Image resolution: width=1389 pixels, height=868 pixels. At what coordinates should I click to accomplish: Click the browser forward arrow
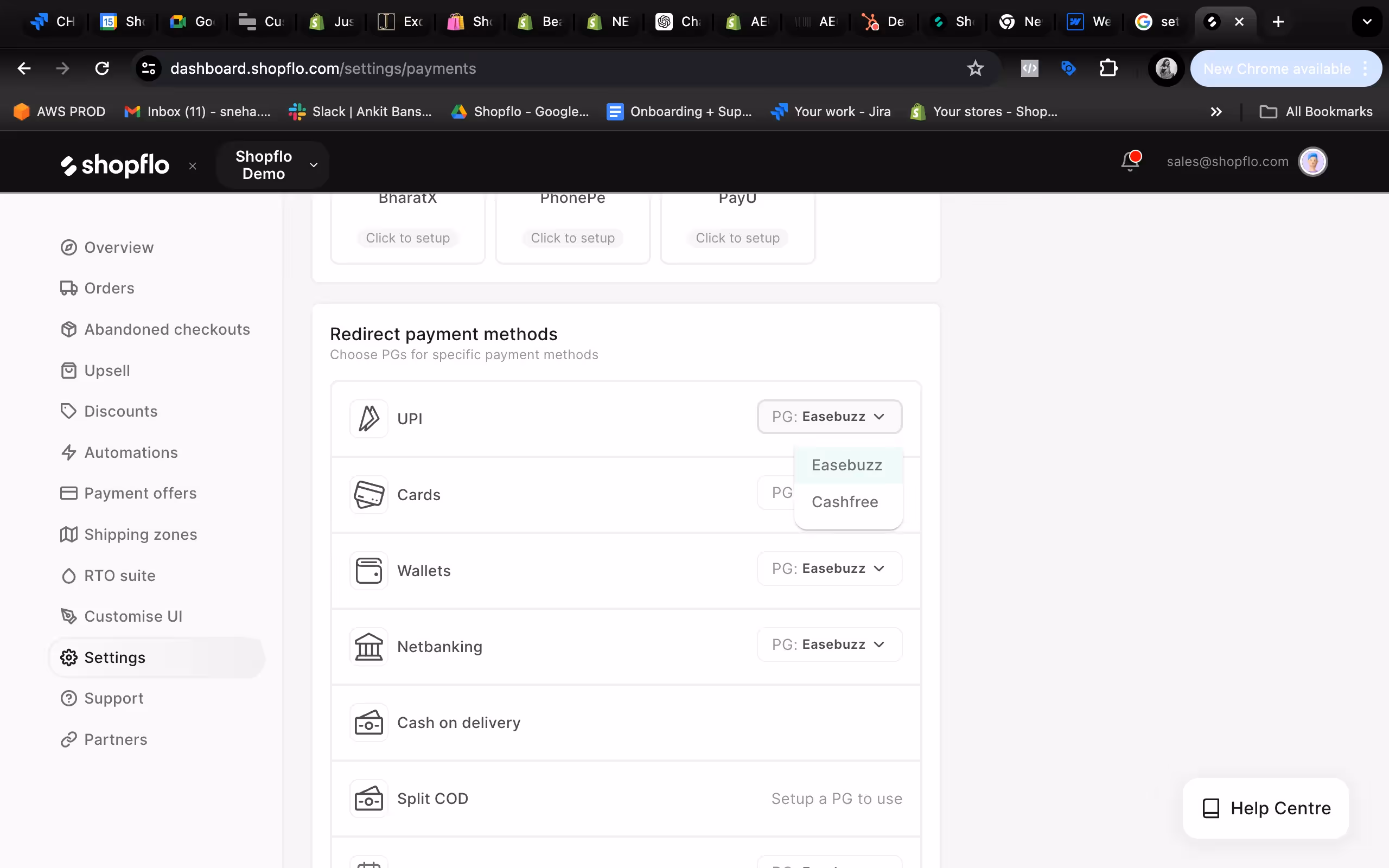(x=62, y=69)
